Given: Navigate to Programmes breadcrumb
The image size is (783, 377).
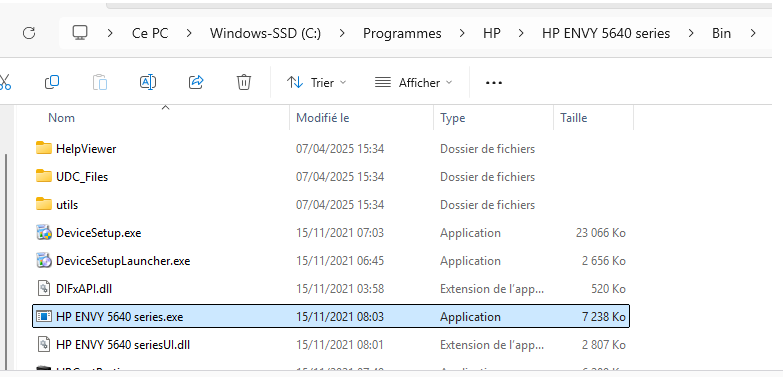Looking at the screenshot, I should 402,33.
